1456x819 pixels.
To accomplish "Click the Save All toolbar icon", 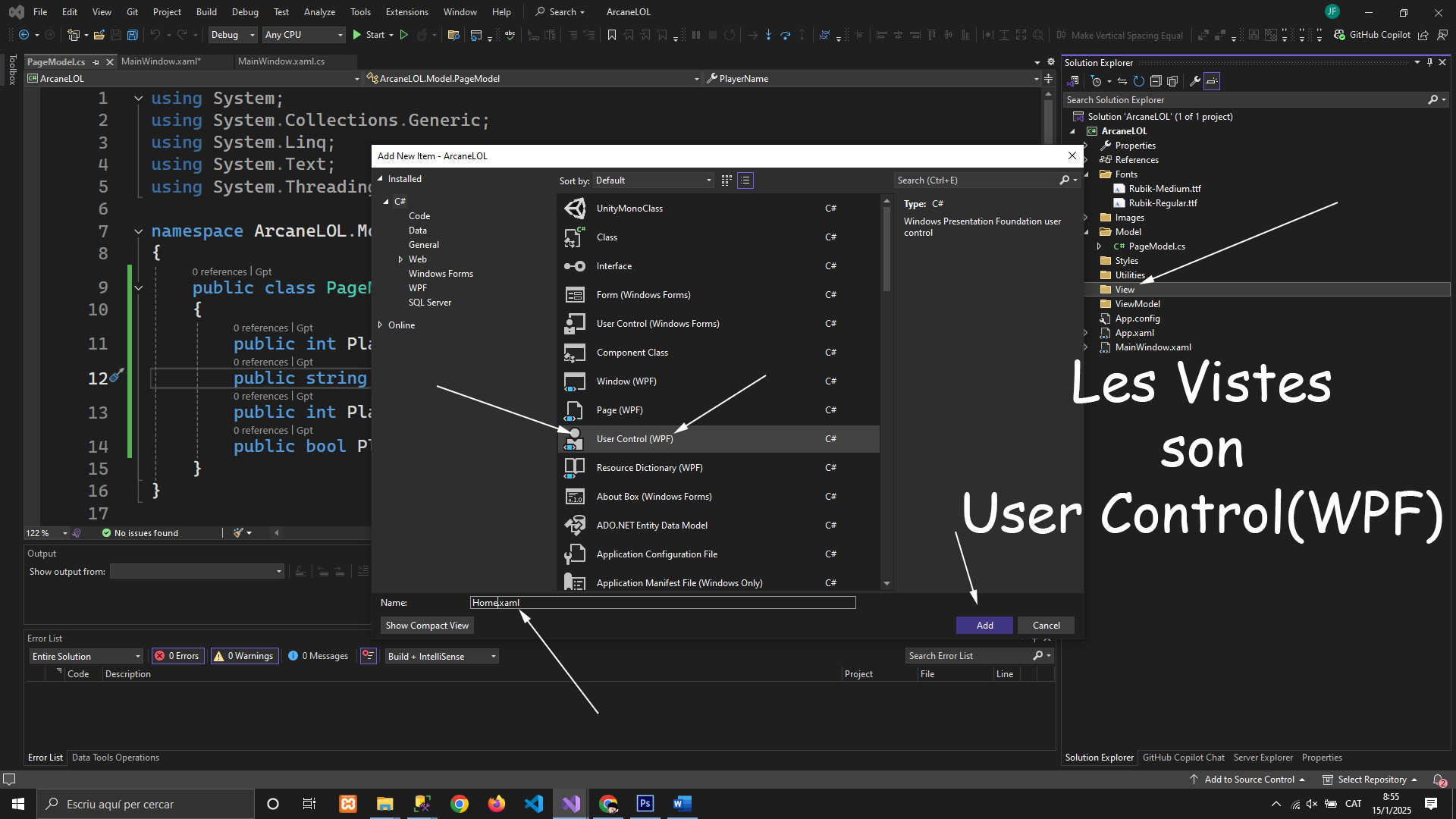I will pos(133,35).
